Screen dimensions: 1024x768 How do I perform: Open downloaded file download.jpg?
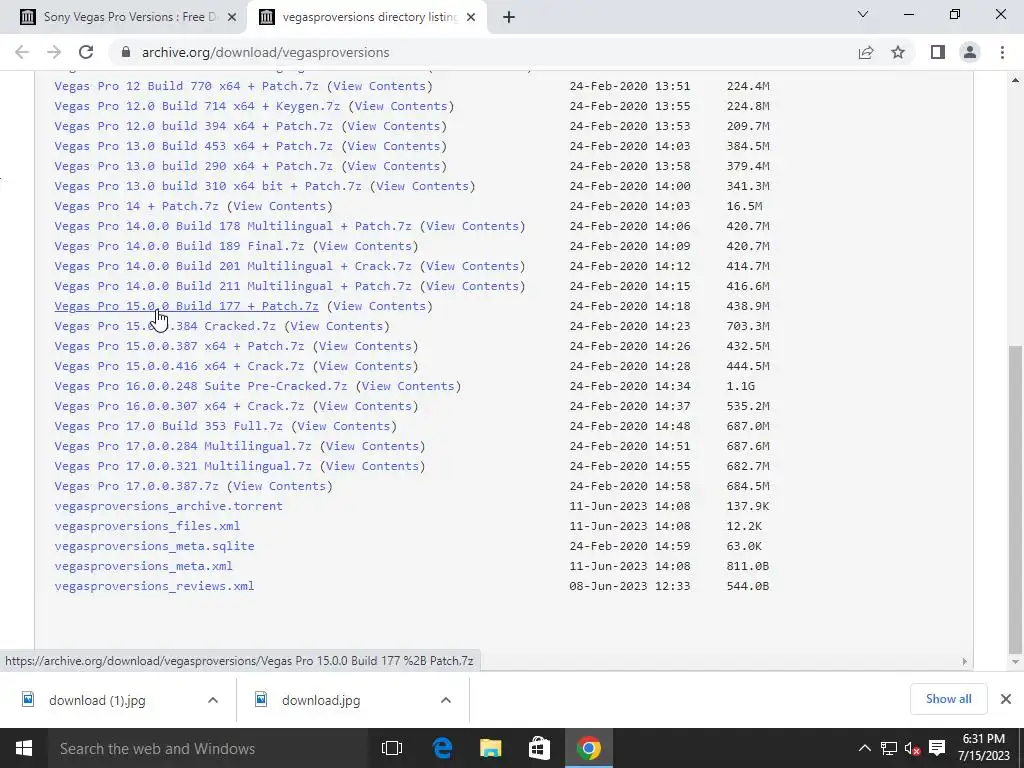(321, 700)
